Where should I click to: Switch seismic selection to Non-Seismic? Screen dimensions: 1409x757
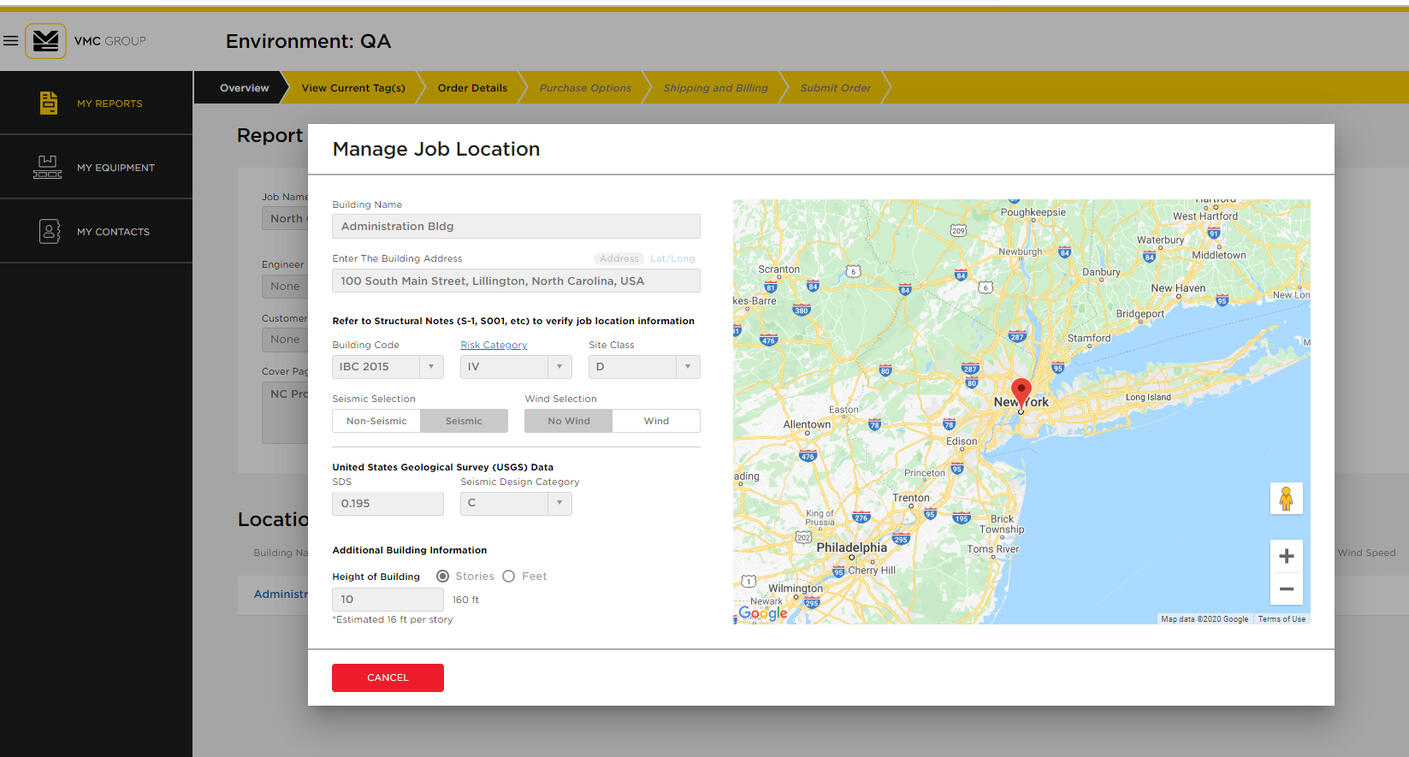pyautogui.click(x=376, y=421)
